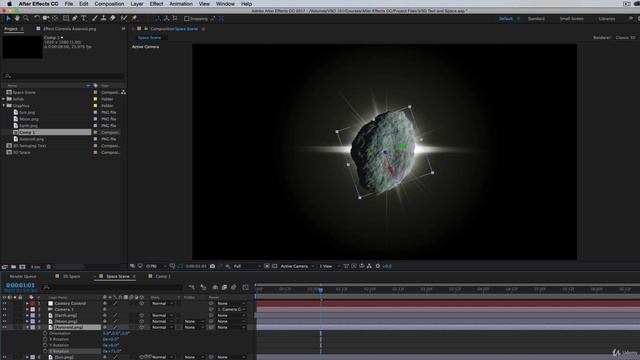Select the Pan Behind anchor point tool
This screenshot has width=640, height=360.
pos(55,18)
